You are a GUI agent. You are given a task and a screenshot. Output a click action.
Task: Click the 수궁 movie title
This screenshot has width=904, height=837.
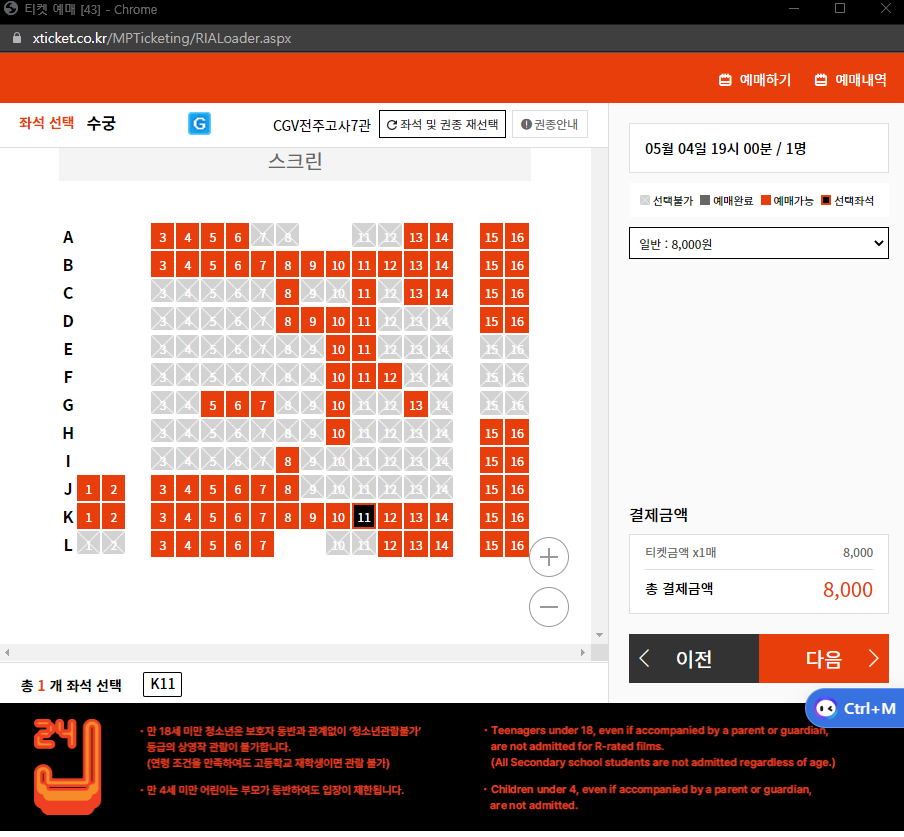(x=101, y=123)
